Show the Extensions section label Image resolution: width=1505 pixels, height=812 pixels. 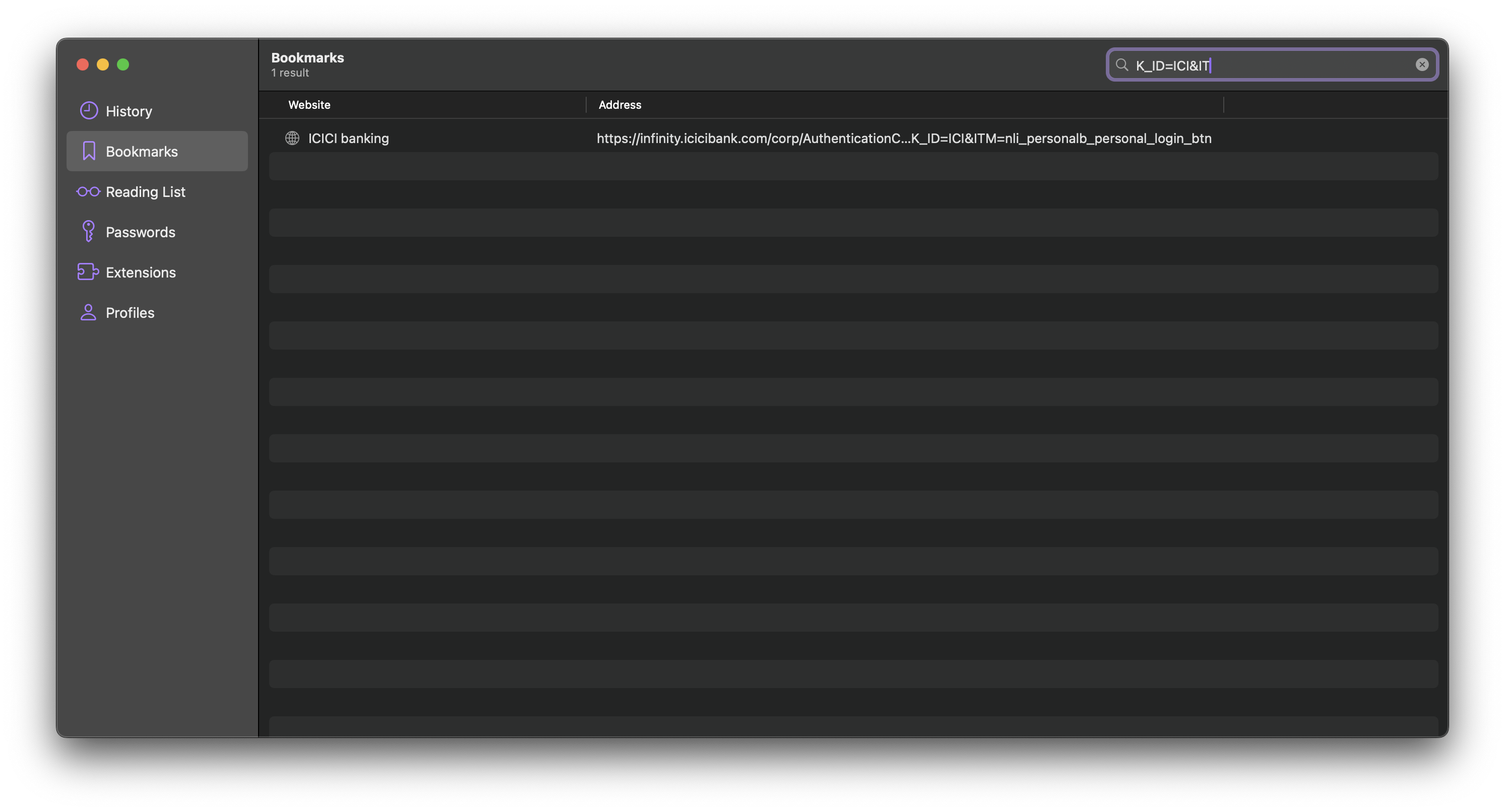(x=140, y=272)
